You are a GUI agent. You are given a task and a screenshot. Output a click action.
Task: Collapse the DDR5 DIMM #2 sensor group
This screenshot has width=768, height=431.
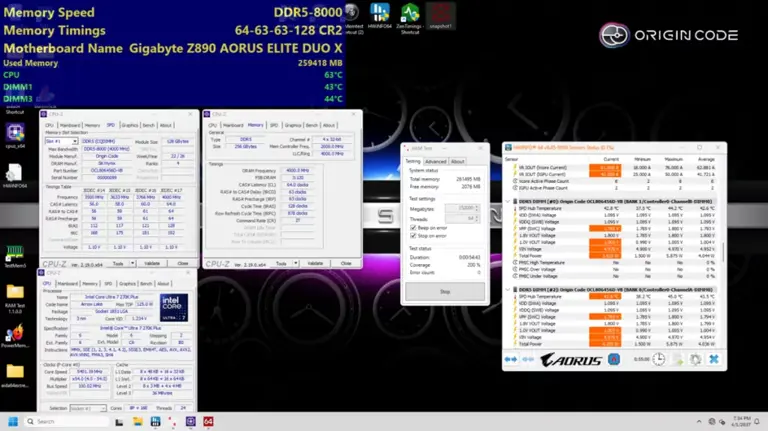point(508,289)
